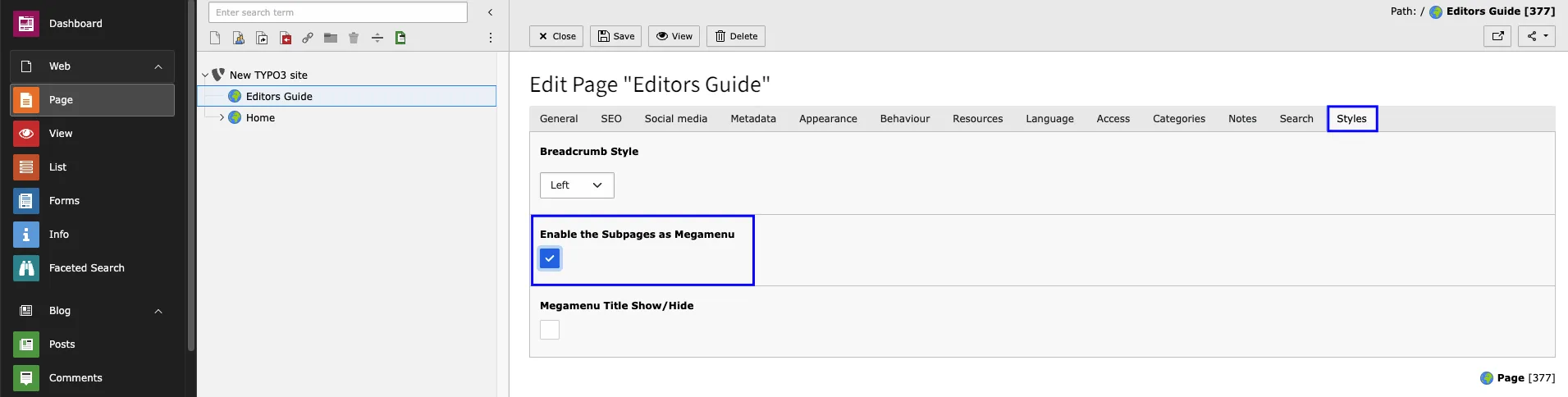The width and height of the screenshot is (1568, 397).
Task: Switch to the General tab
Action: [559, 119]
